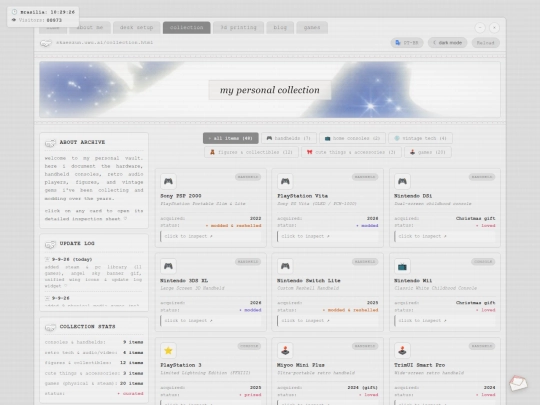Click the star icon on PlayStation 3 card
Screen dimensions: 540x405
(x=168, y=351)
